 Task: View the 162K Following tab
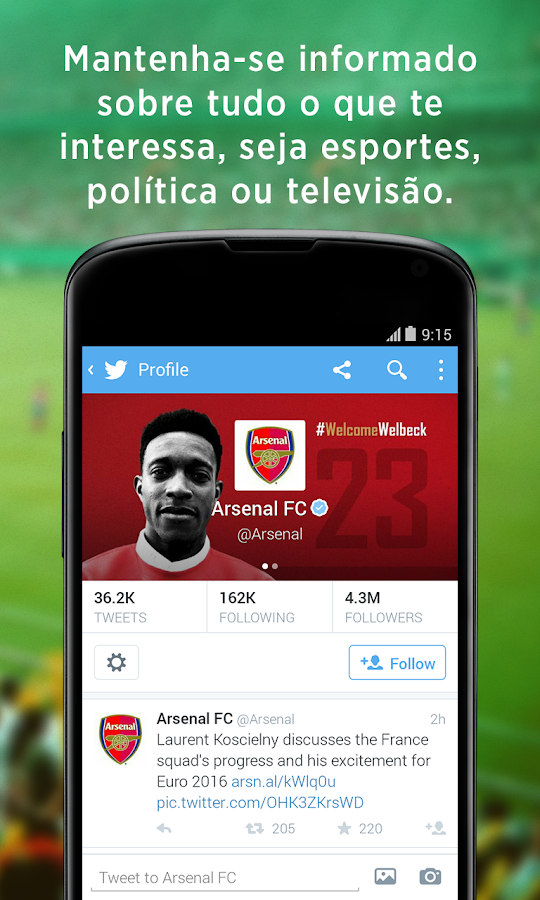pos(270,607)
